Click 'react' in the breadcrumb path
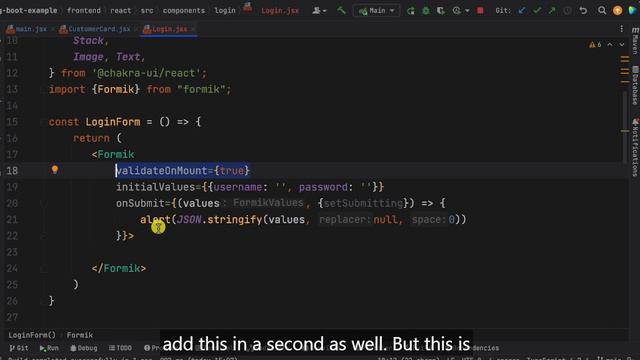This screenshot has width=640, height=360. pyautogui.click(x=120, y=11)
